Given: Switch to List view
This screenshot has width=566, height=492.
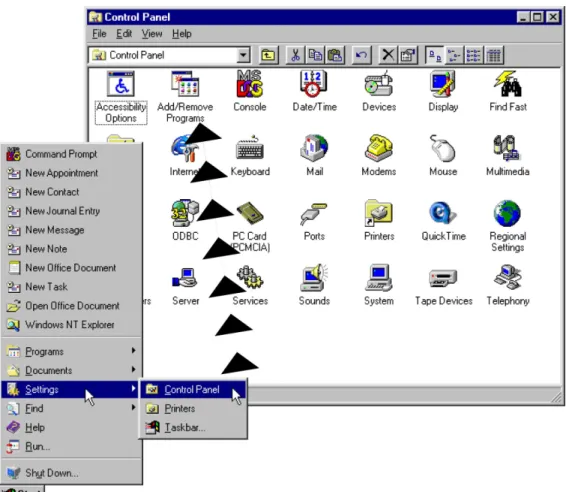Looking at the screenshot, I should (x=474, y=55).
